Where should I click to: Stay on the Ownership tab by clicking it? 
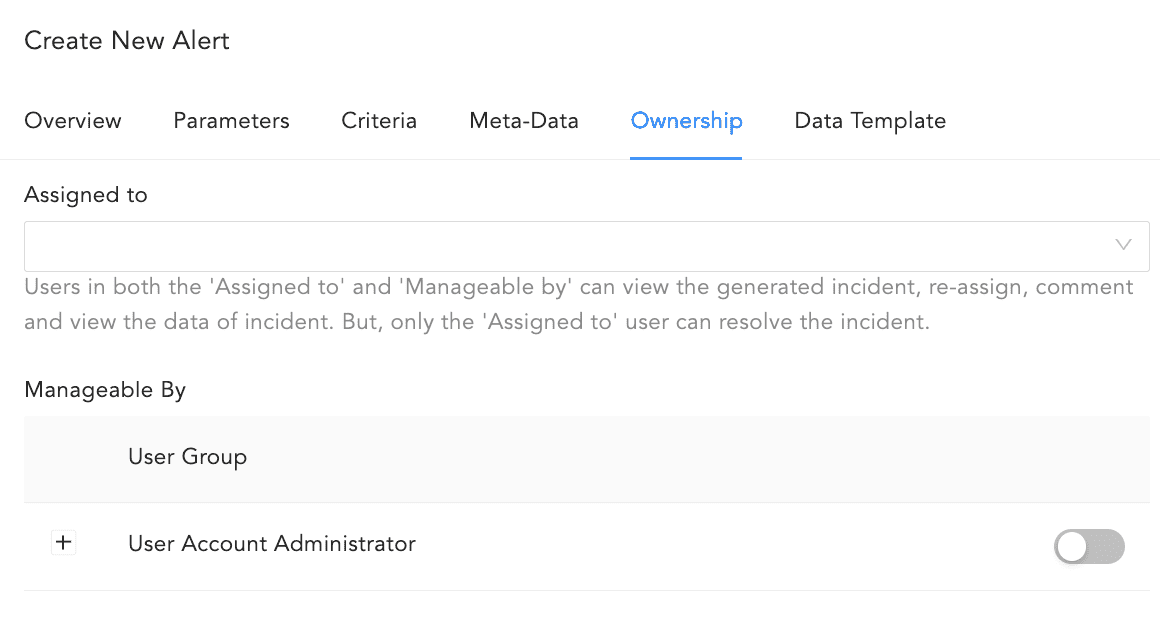tap(686, 120)
